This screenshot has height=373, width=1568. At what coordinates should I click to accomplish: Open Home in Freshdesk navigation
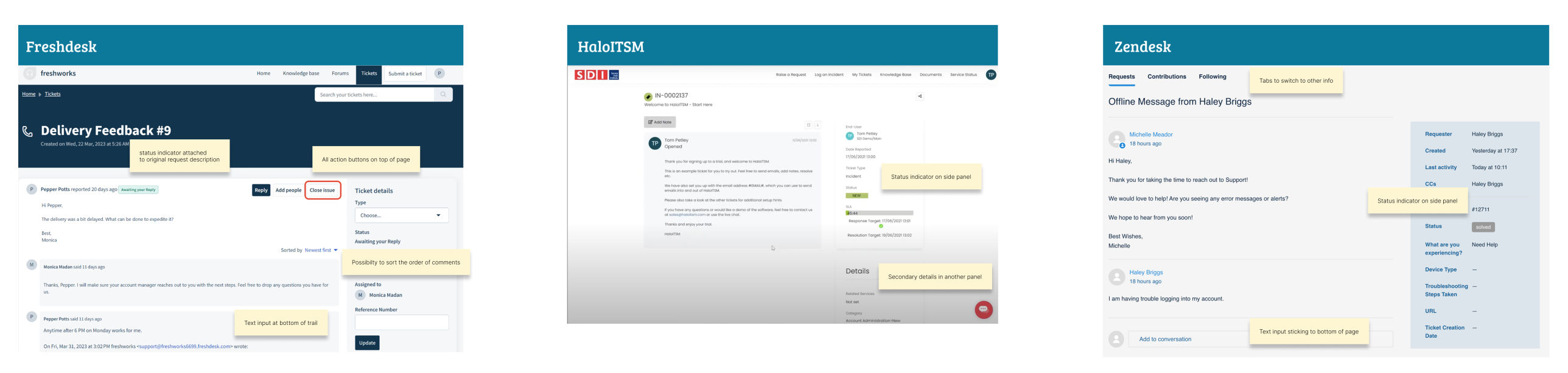click(264, 74)
